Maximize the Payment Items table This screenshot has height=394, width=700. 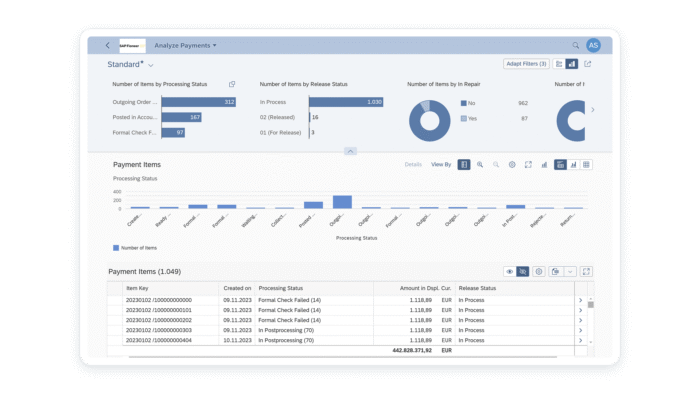click(x=586, y=271)
